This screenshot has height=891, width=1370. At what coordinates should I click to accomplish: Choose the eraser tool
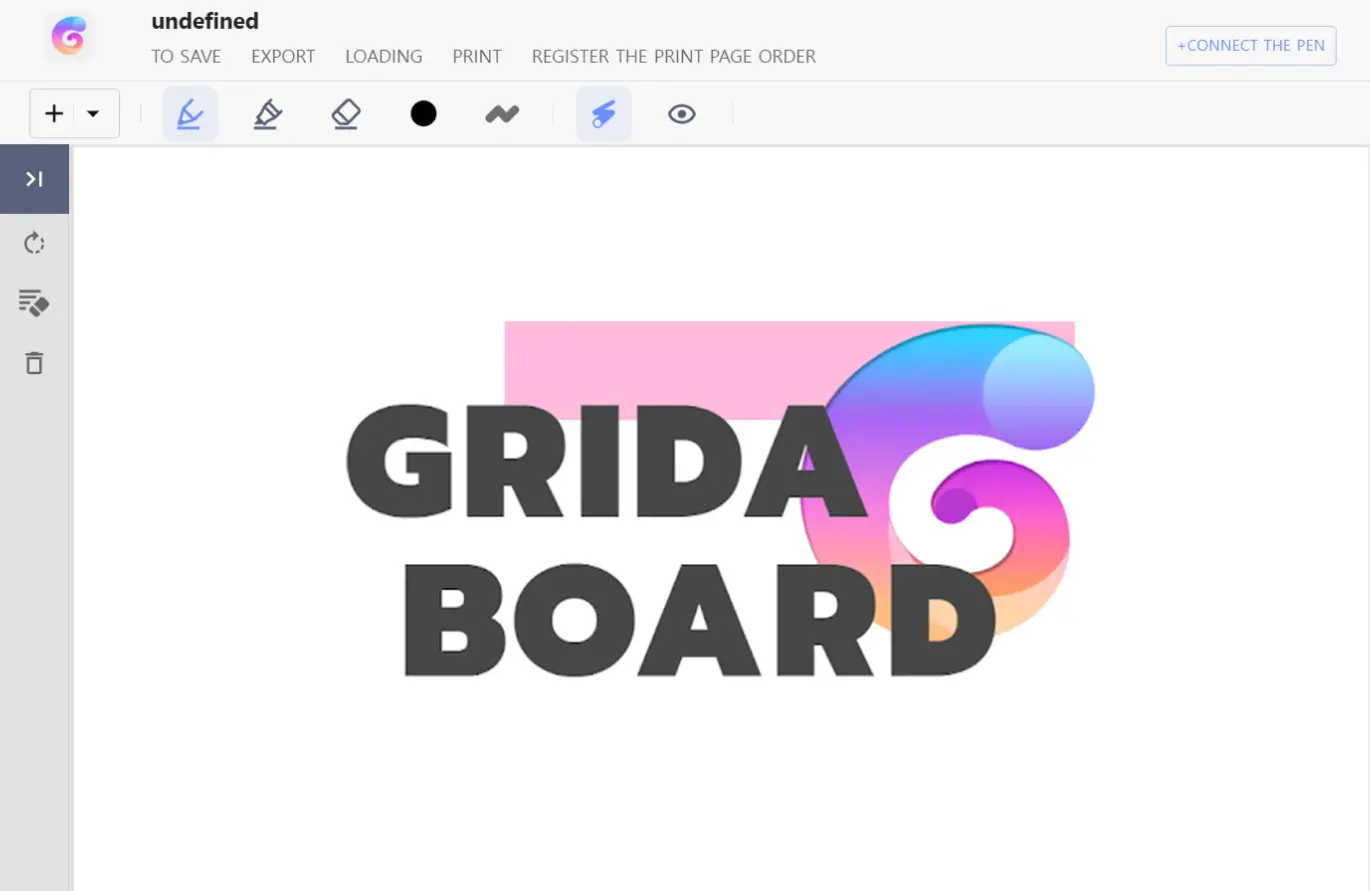click(x=345, y=114)
